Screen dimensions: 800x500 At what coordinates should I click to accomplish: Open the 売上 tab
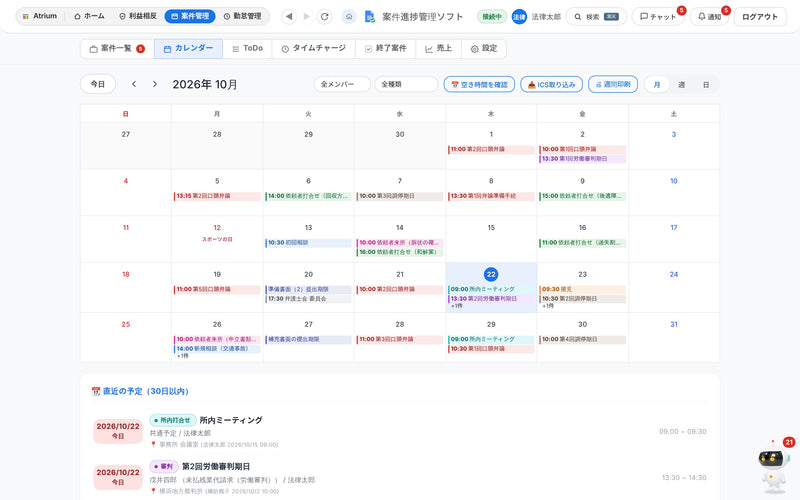439,48
